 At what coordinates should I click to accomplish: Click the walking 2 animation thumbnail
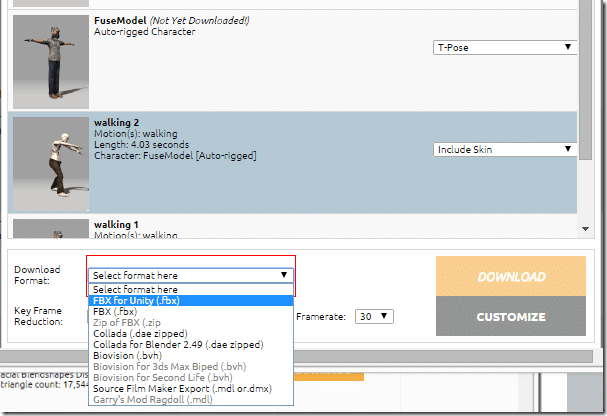[x=49, y=161]
